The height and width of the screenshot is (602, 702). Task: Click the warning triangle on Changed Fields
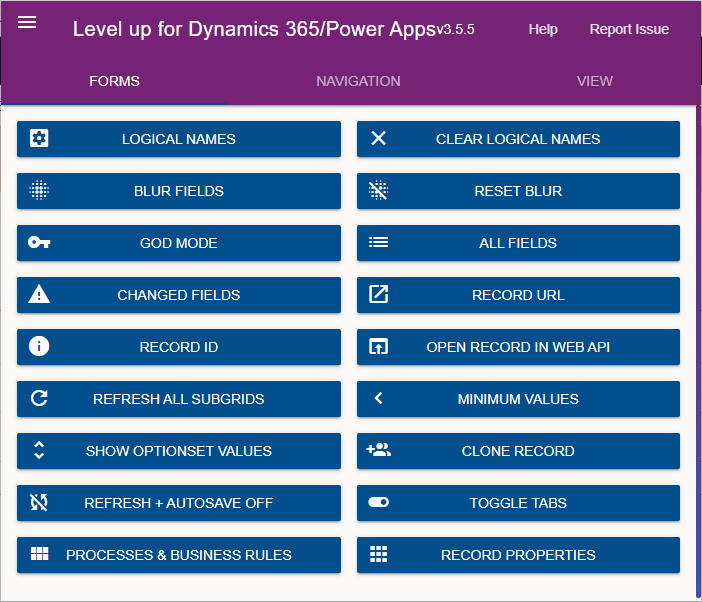[39, 294]
